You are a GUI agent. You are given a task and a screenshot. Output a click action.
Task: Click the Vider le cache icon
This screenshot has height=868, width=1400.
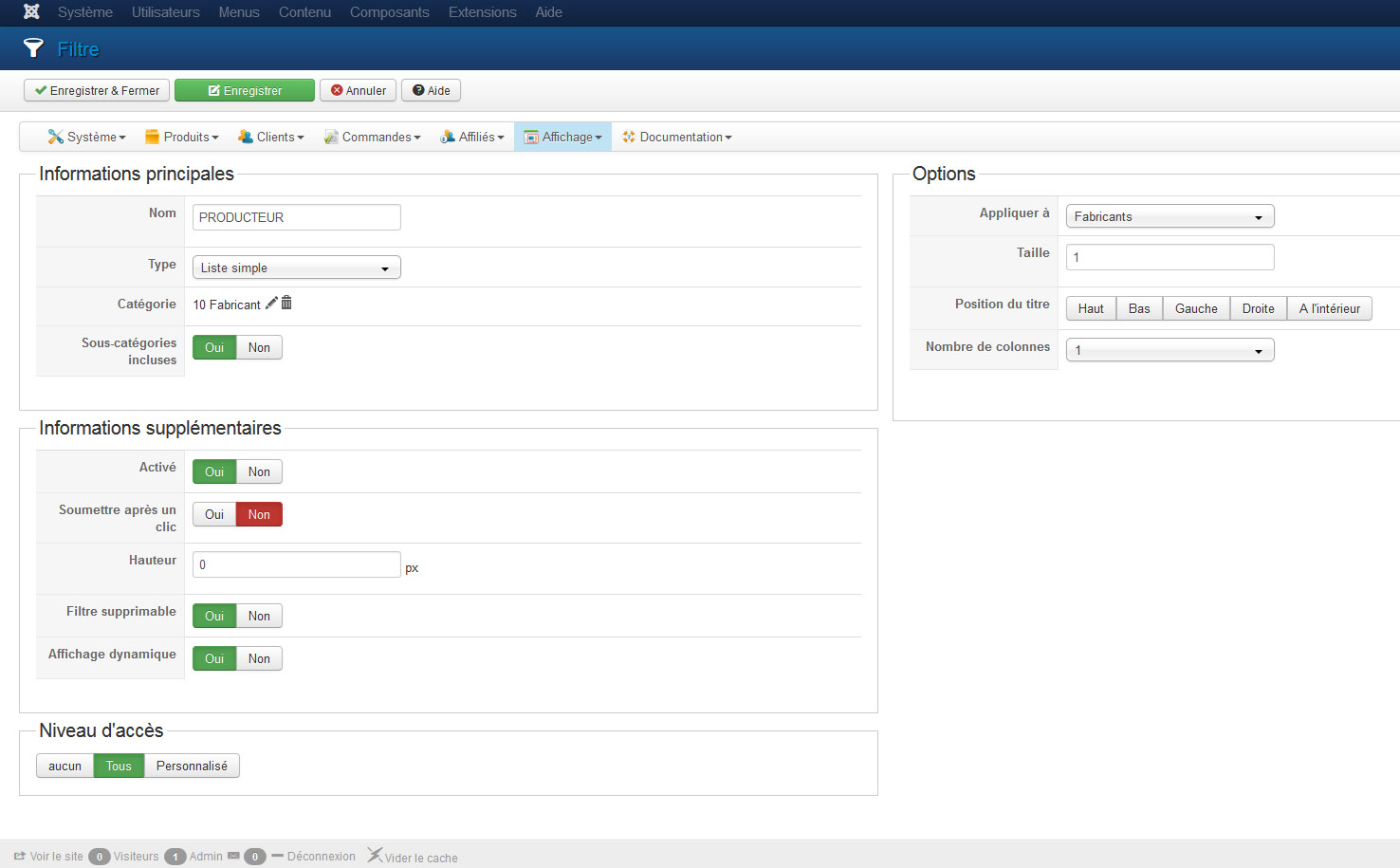coord(375,856)
